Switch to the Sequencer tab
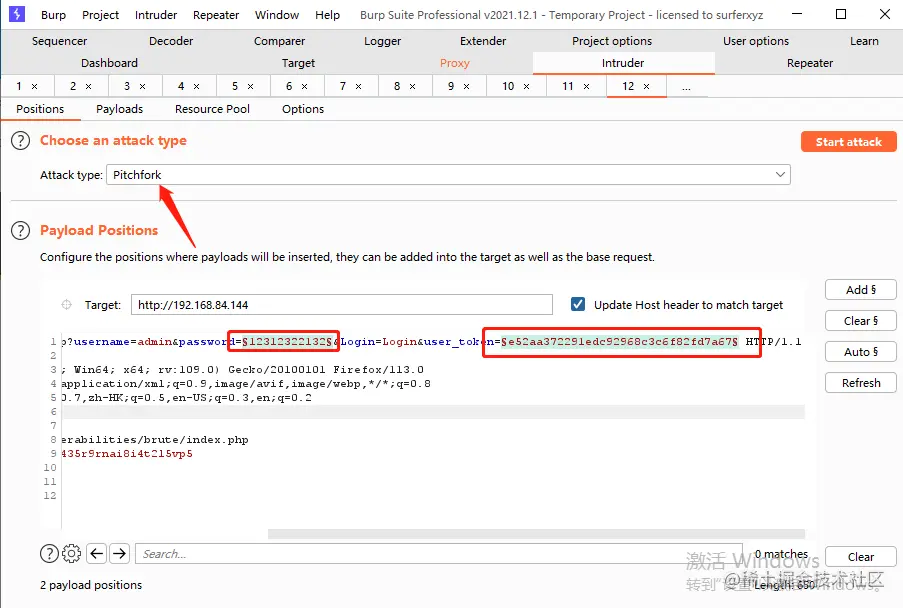 click(59, 41)
